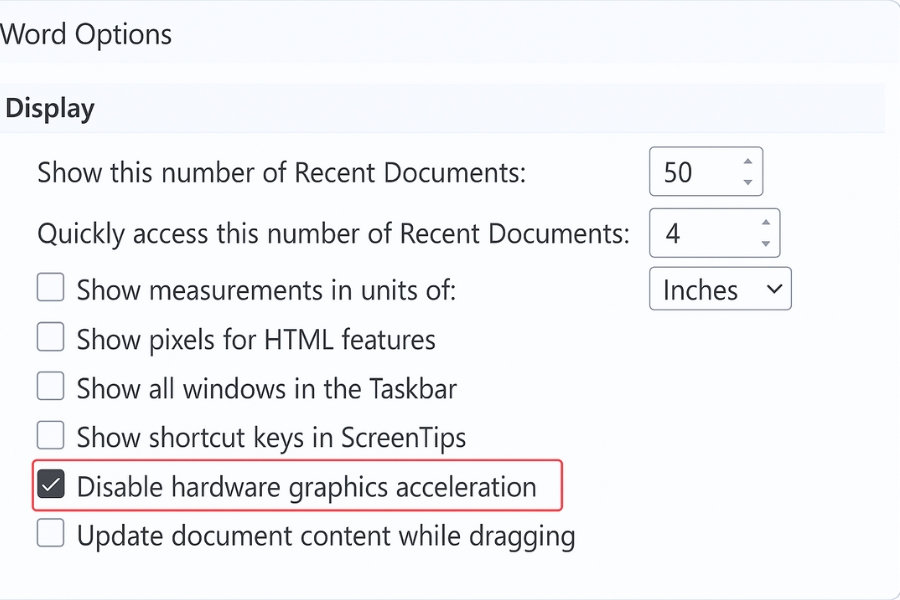Decrease the Recent Documents count with down arrow
This screenshot has width=900, height=600.
coord(747,182)
